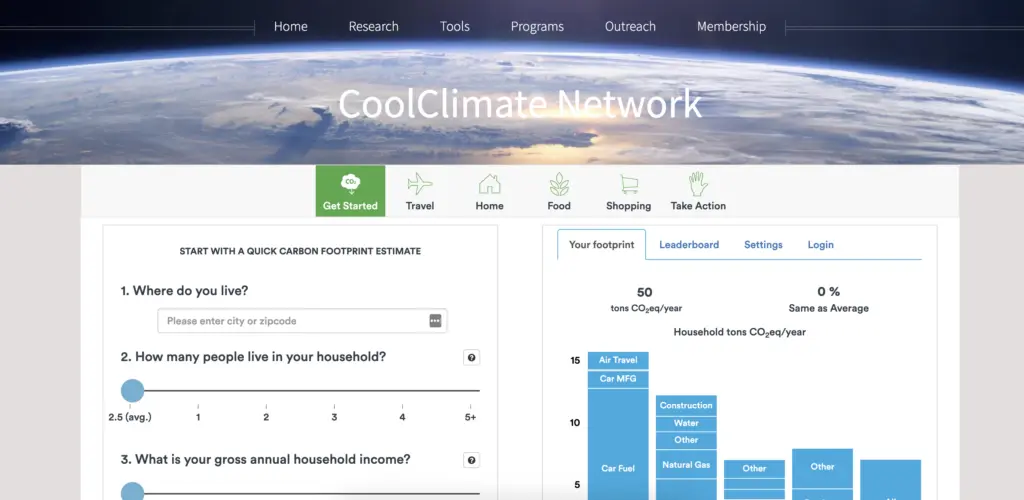
Task: Open the Food plant section
Action: 559,191
